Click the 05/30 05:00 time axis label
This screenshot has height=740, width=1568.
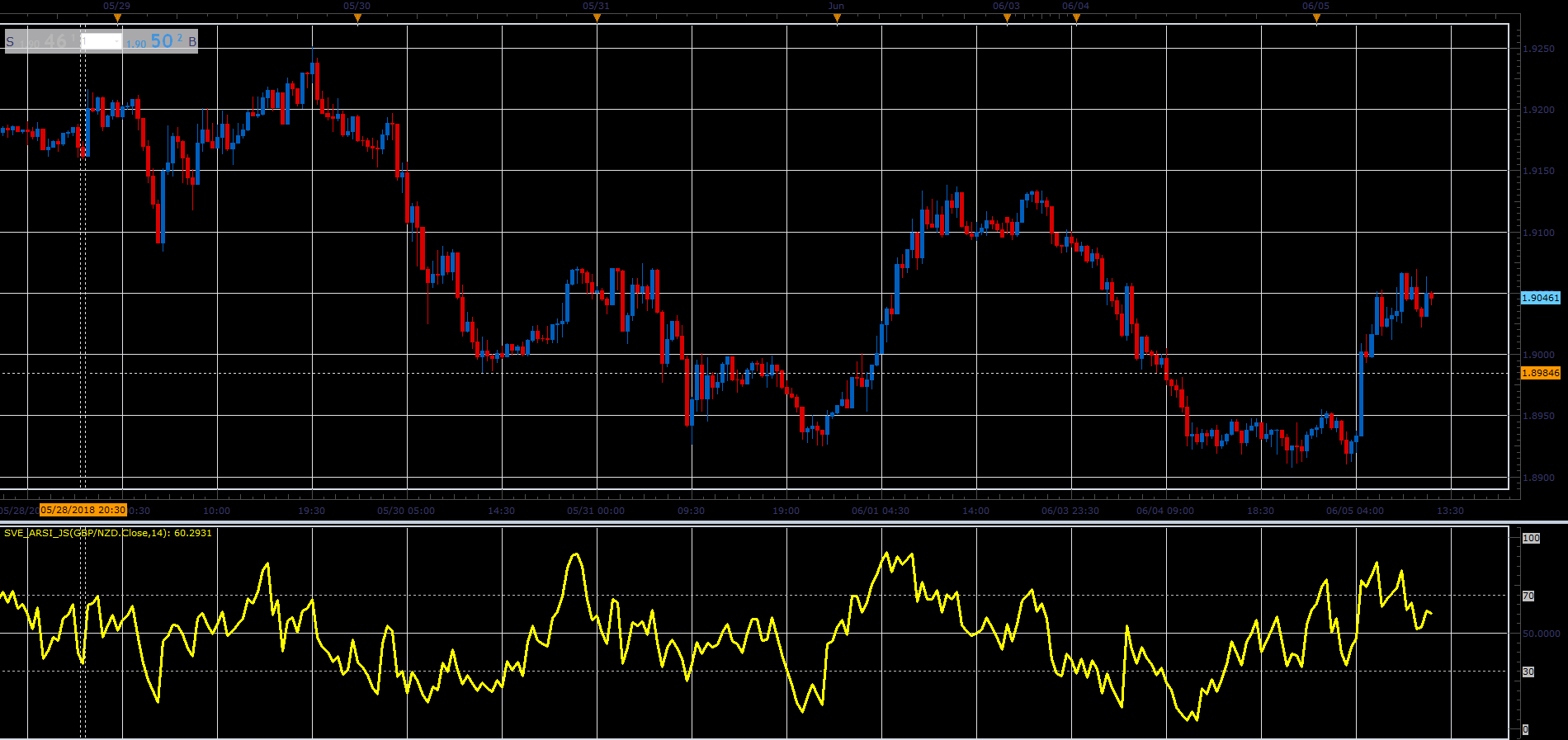[406, 511]
